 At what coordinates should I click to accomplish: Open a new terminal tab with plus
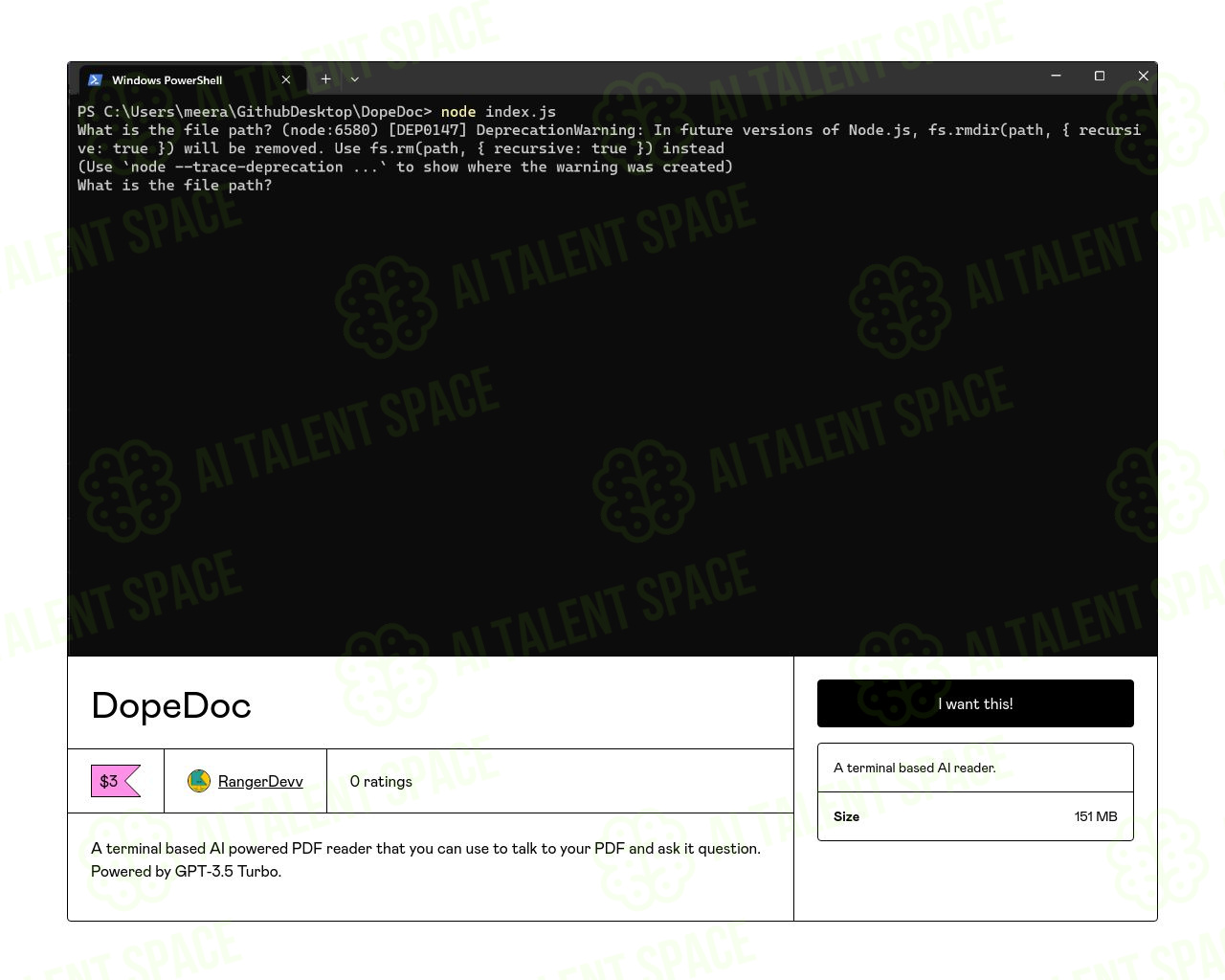click(x=325, y=79)
